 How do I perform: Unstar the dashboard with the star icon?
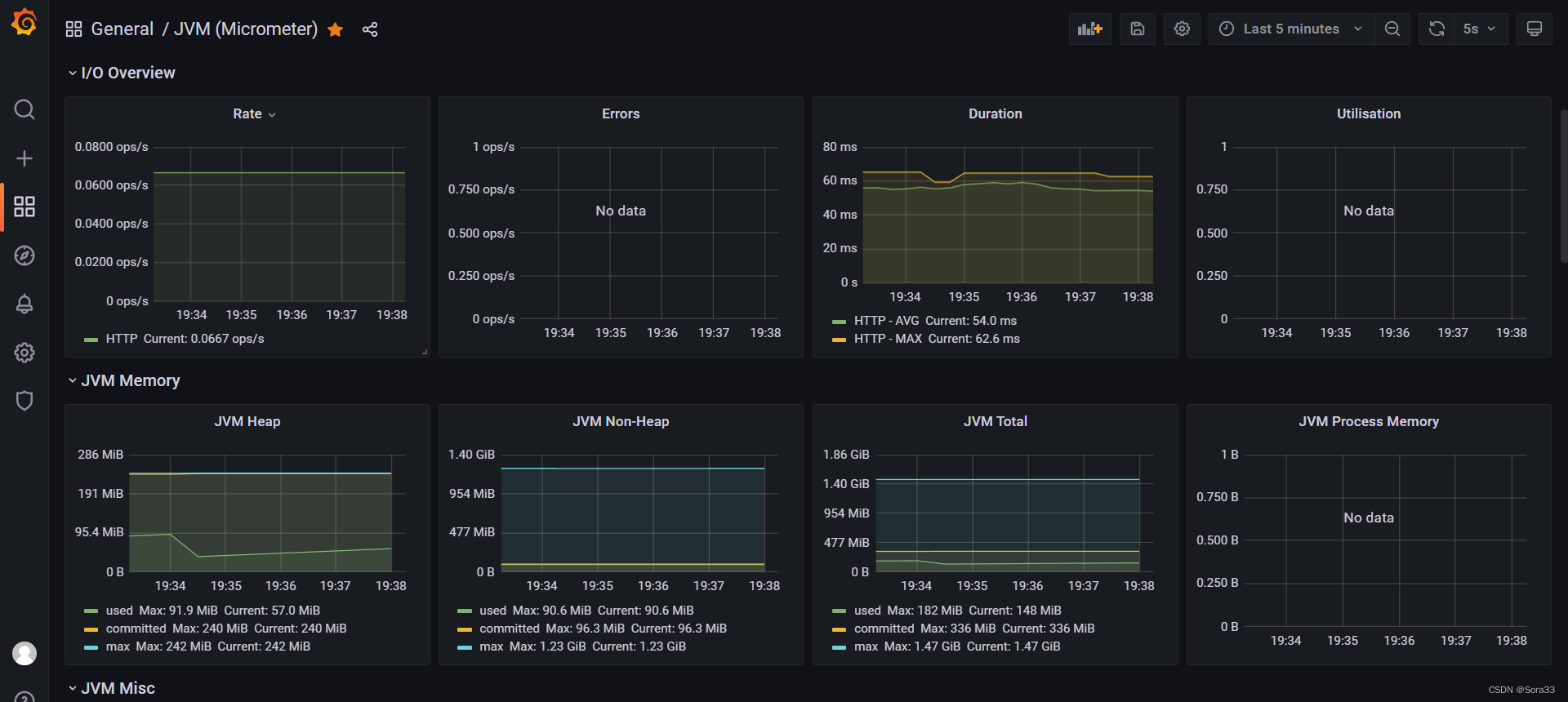(x=335, y=30)
